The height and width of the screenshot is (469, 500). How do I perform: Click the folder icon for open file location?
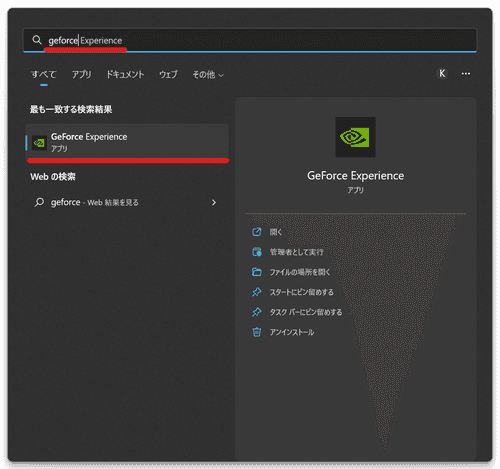coord(257,272)
